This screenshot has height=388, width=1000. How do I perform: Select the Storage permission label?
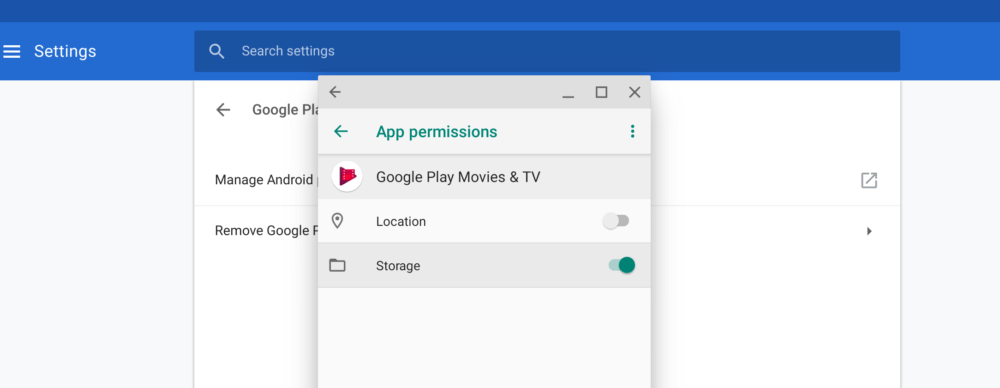398,266
